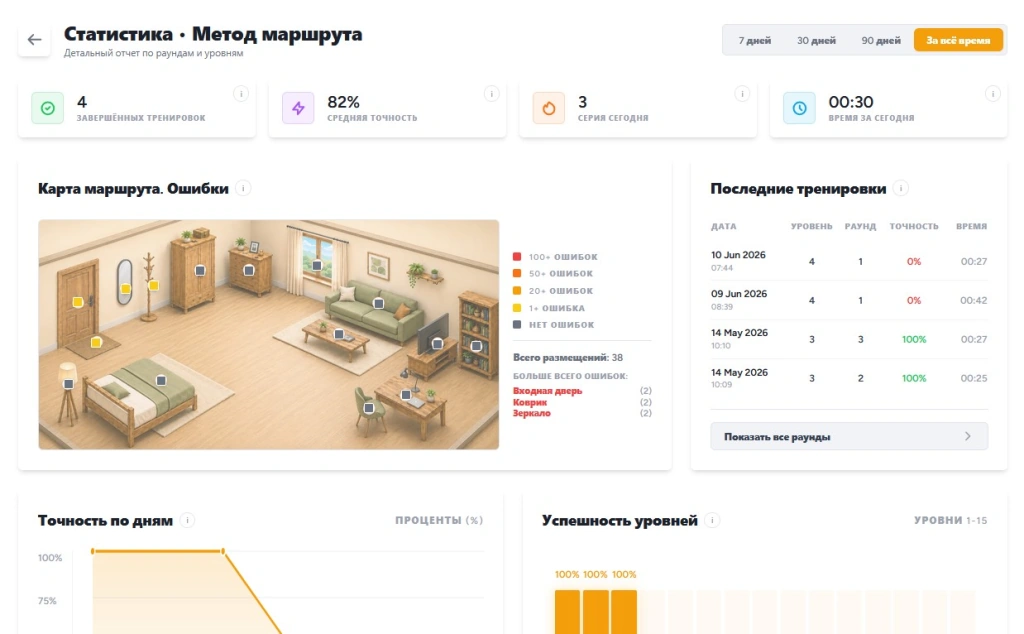Click the gray marker on the bookshelf

[476, 347]
